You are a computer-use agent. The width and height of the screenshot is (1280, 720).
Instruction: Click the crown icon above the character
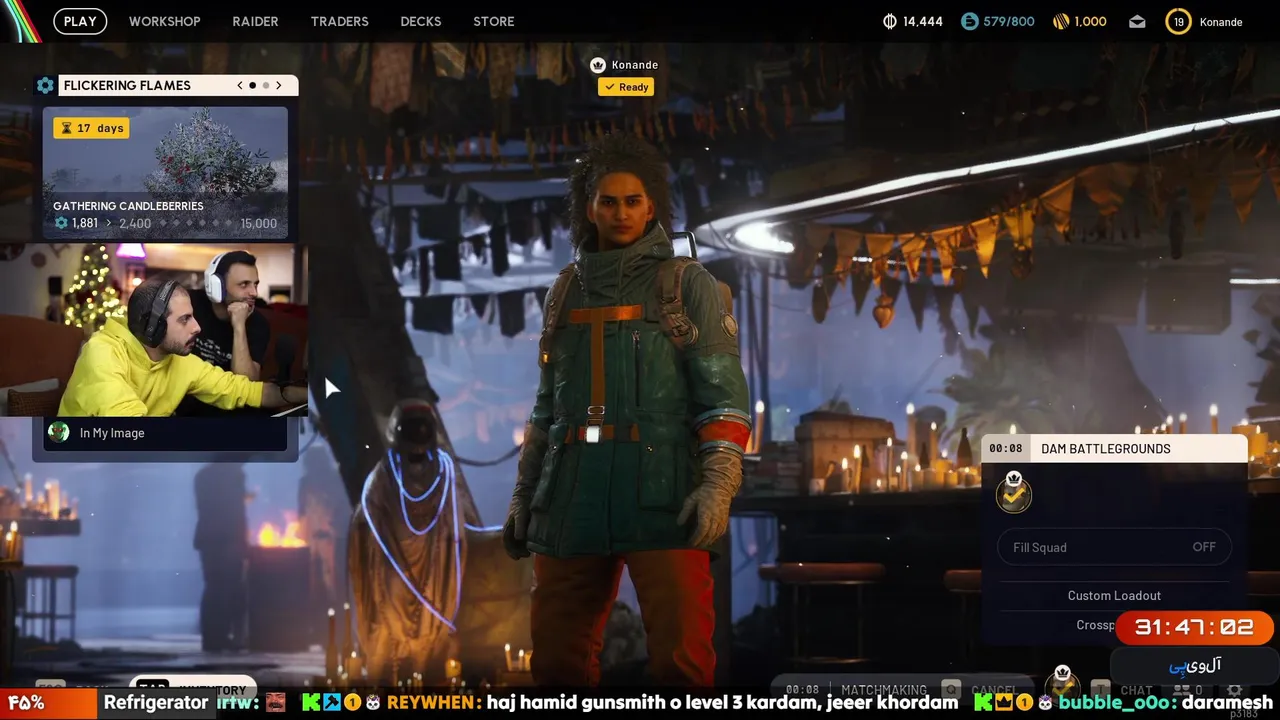coord(598,65)
